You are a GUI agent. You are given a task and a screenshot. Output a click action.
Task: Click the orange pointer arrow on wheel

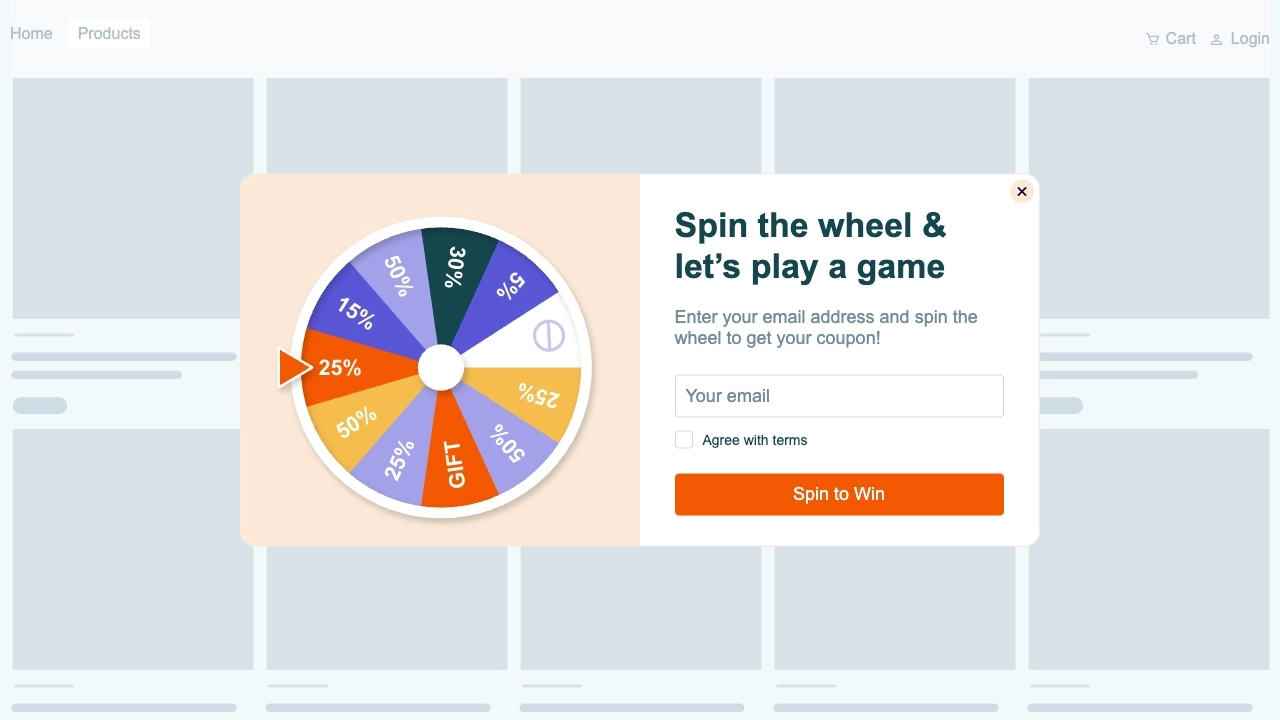click(x=294, y=367)
